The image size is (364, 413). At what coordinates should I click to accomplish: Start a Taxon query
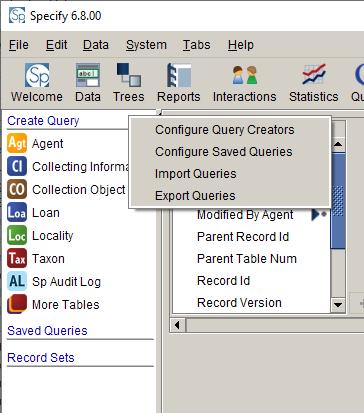48,259
